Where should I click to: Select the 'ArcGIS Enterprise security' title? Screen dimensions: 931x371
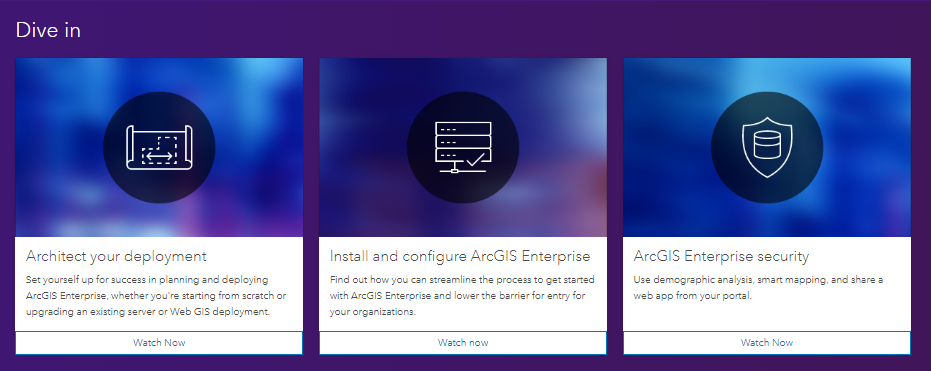point(721,256)
